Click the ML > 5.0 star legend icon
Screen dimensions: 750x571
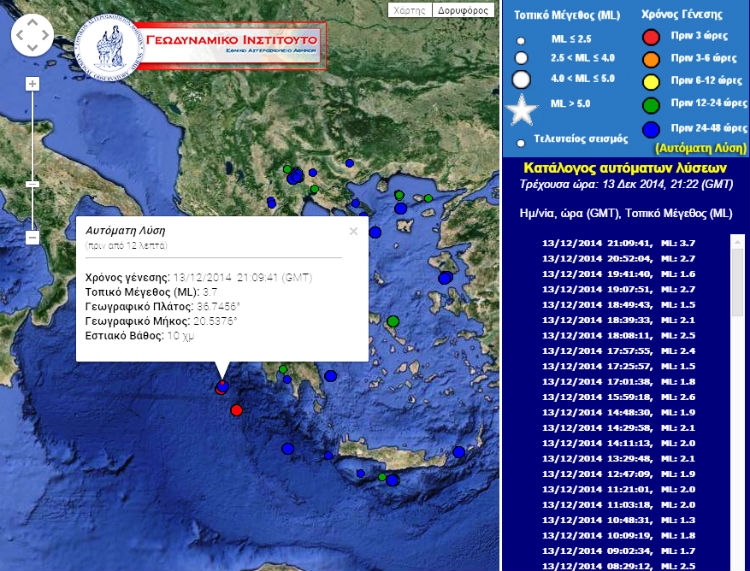(x=522, y=110)
